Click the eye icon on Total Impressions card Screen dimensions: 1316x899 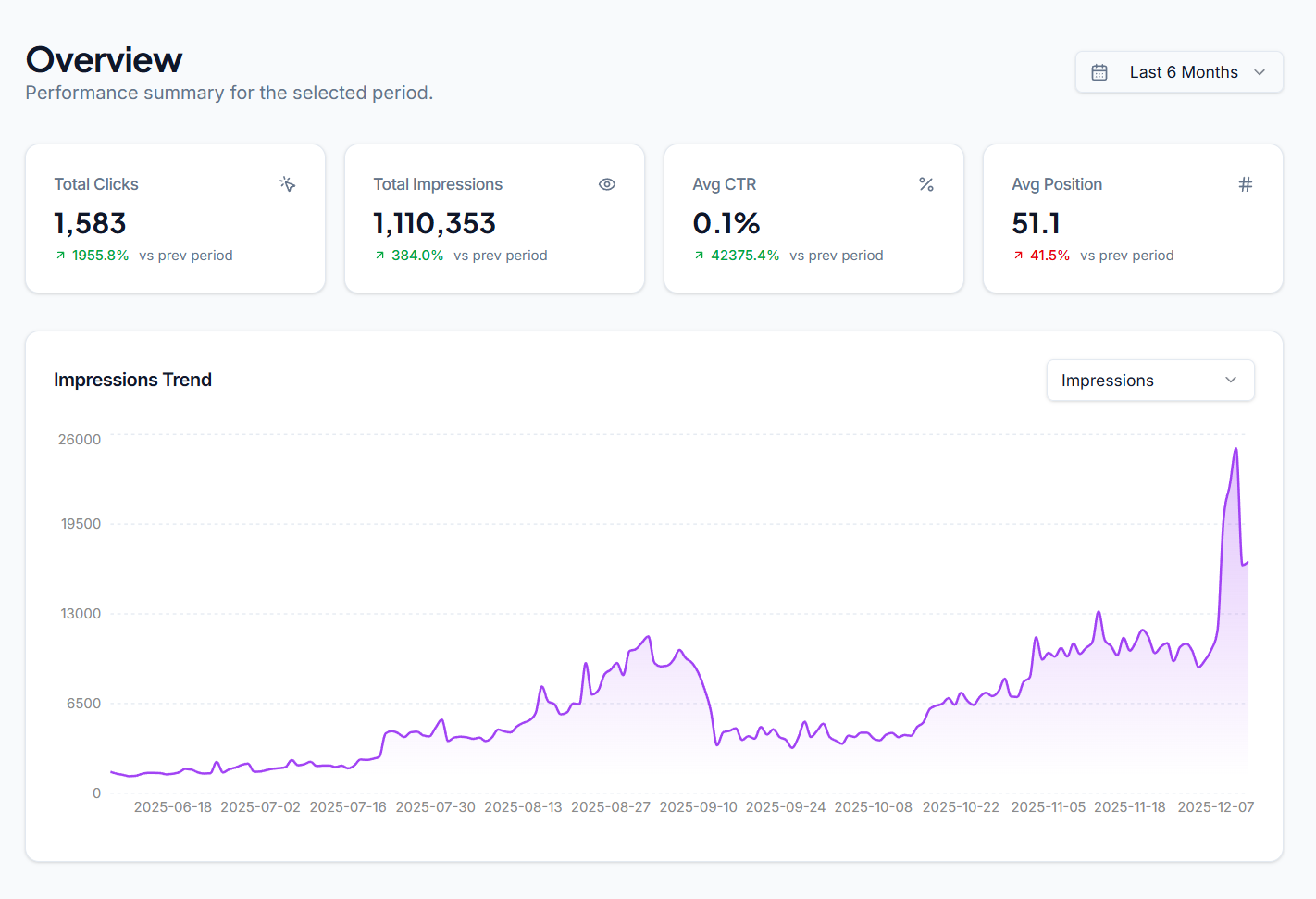point(607,184)
